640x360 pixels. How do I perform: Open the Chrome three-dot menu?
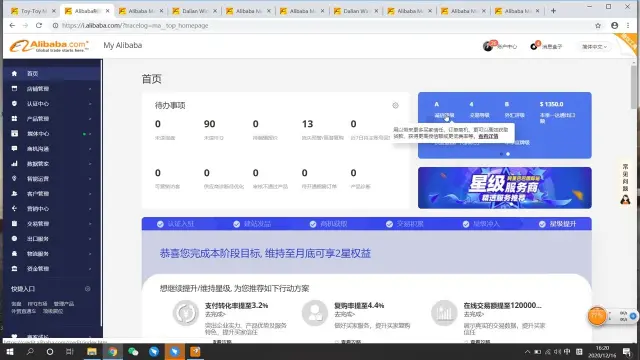click(x=628, y=25)
